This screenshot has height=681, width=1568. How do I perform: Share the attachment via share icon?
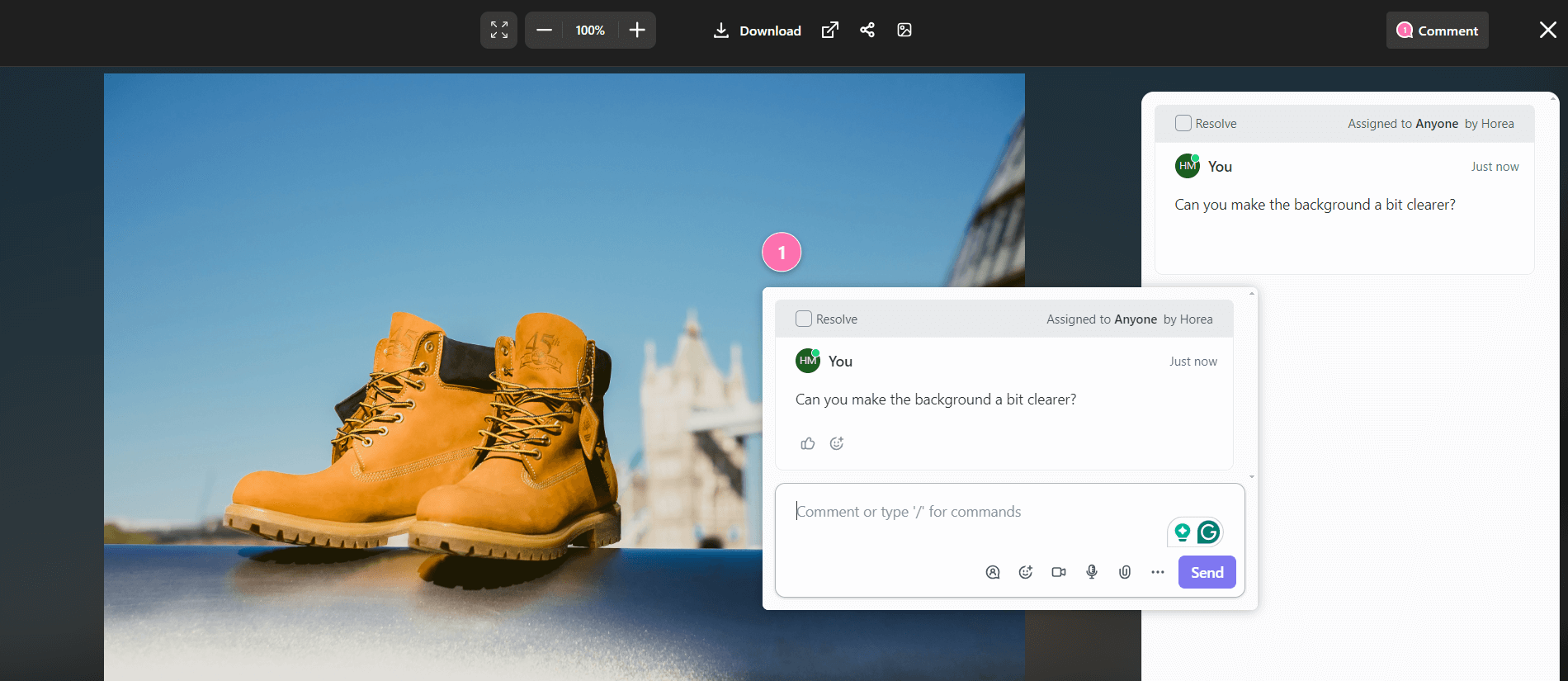[867, 31]
